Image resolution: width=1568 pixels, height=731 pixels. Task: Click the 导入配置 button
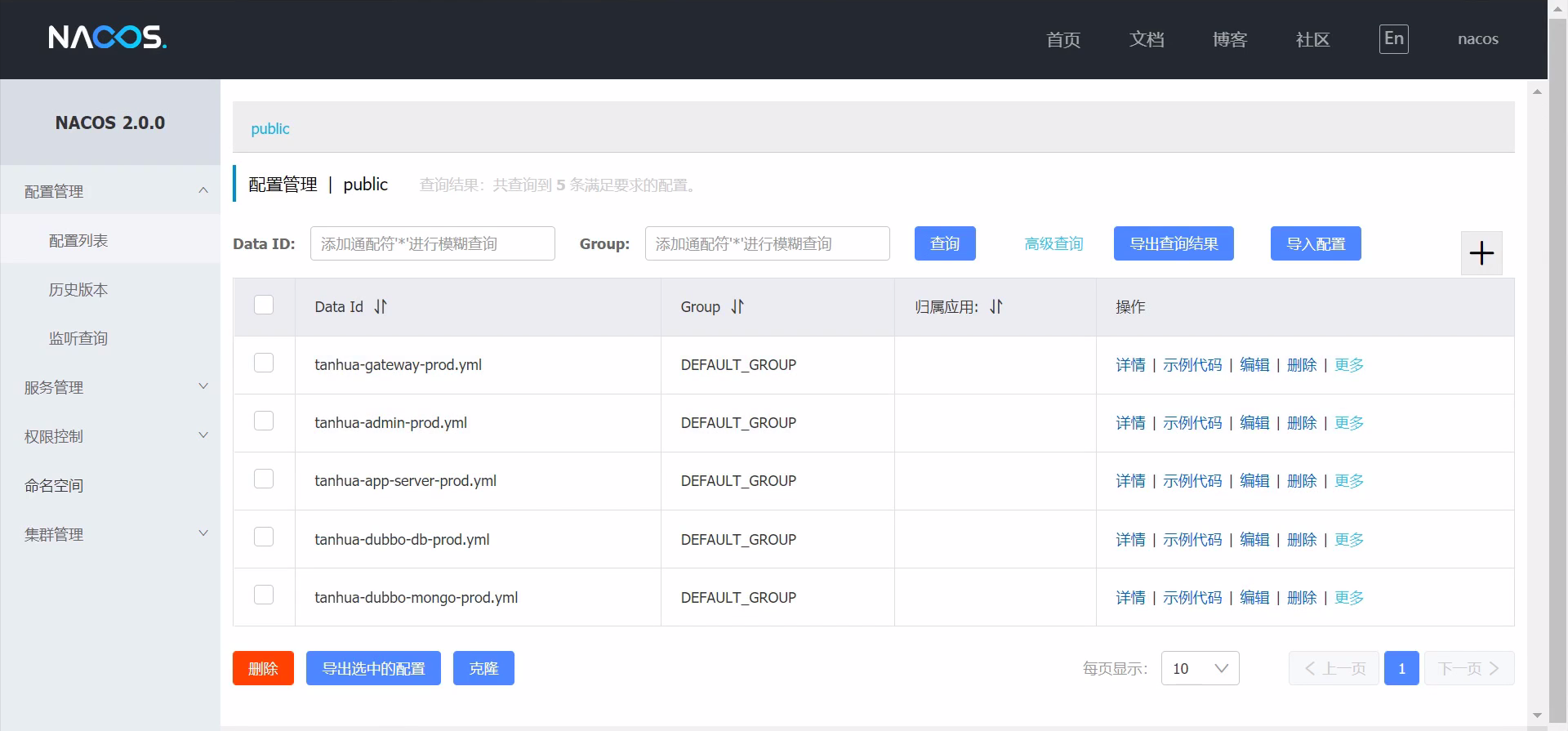[1316, 243]
